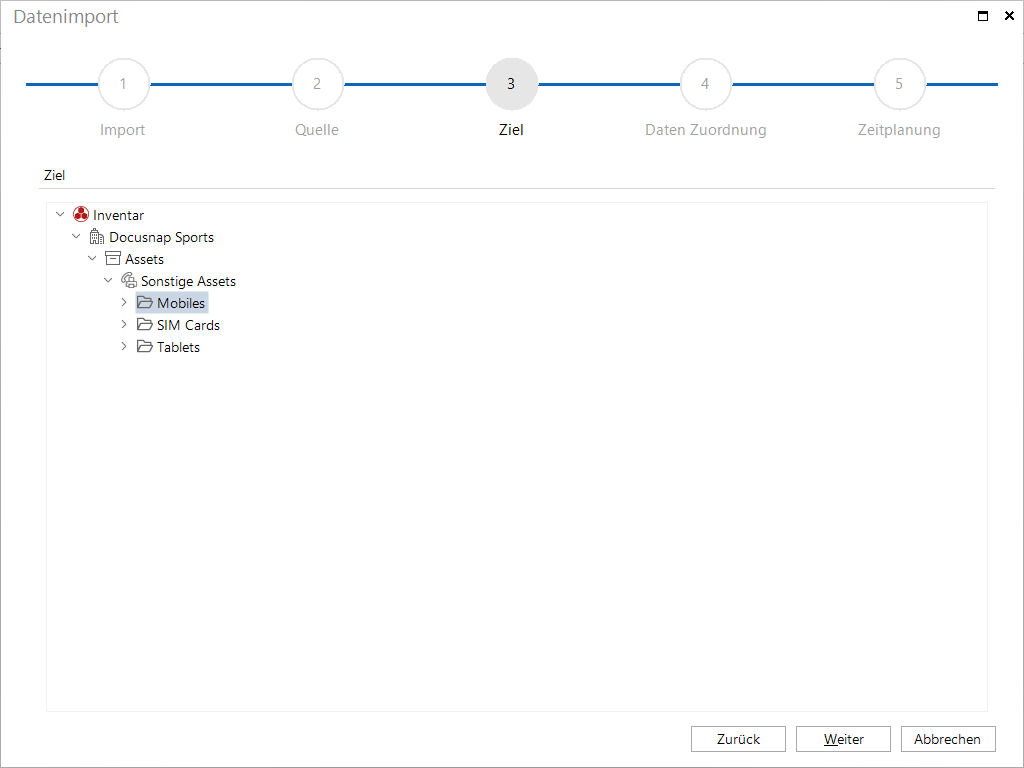Click the SIM Cards folder icon
The image size is (1024, 768).
pos(144,324)
